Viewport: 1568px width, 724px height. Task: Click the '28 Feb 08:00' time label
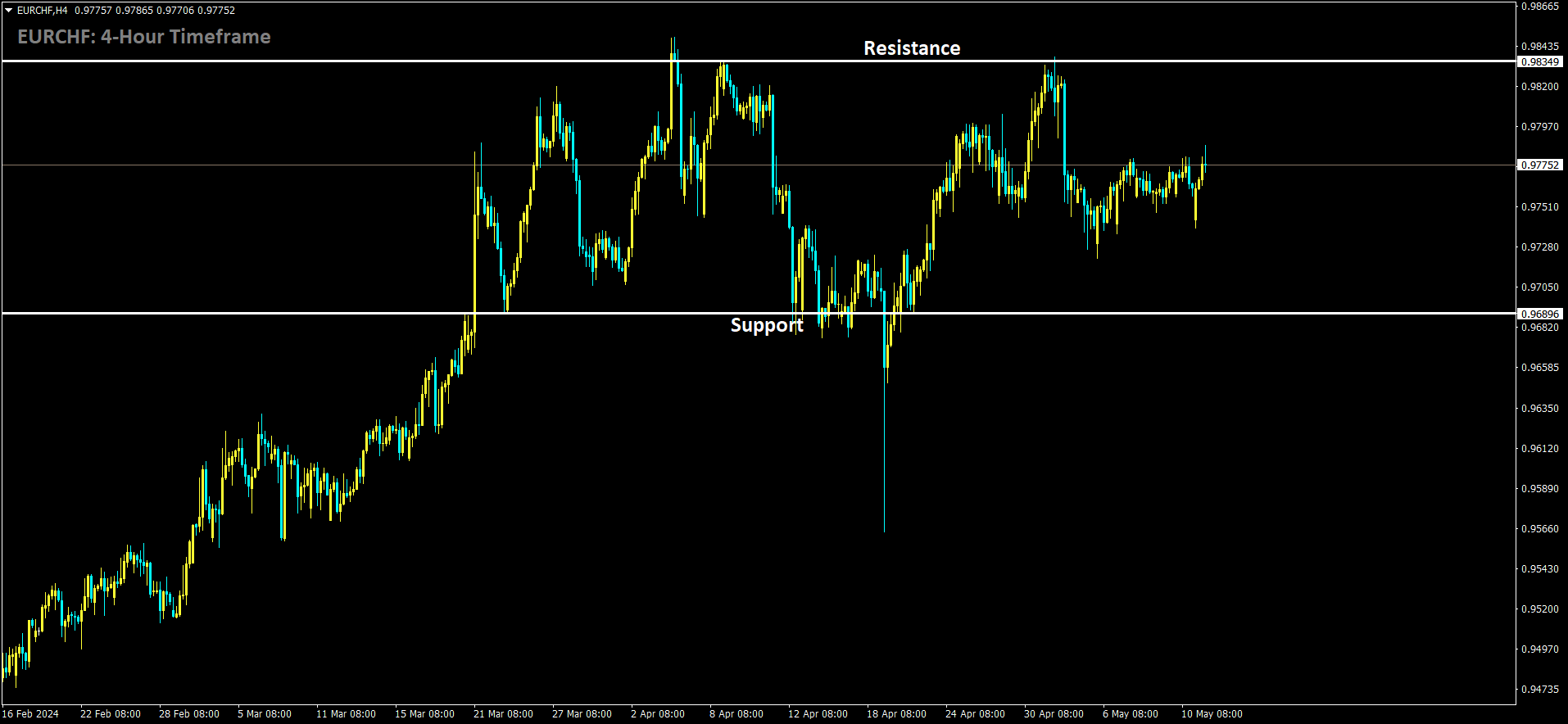point(189,714)
